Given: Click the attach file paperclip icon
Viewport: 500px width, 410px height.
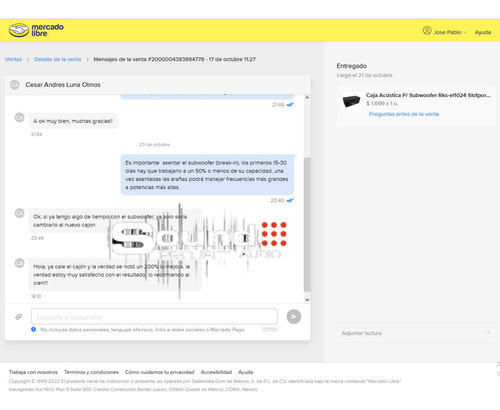Looking at the screenshot, I should [19, 317].
